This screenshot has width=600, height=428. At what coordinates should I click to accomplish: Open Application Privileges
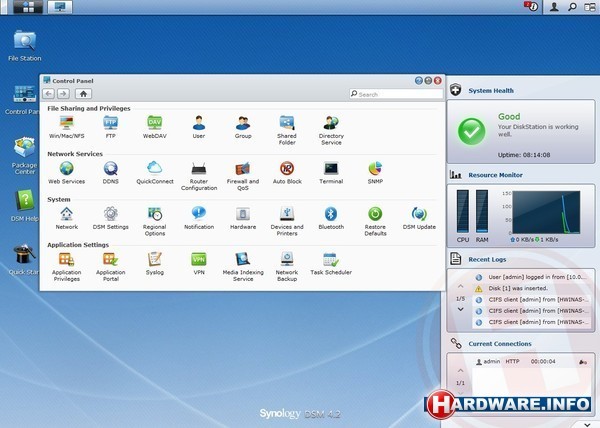pos(67,267)
